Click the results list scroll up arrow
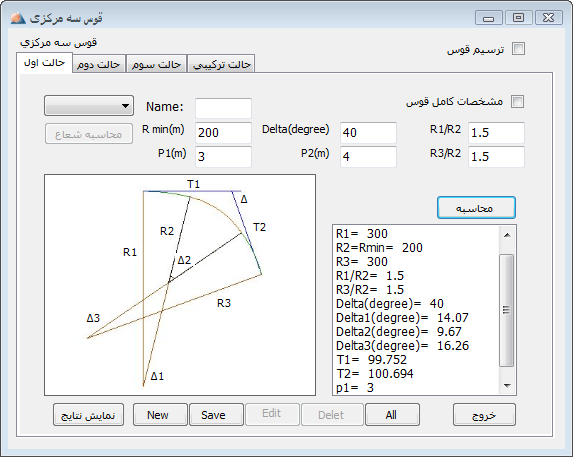Image resolution: width=573 pixels, height=457 pixels. point(507,235)
